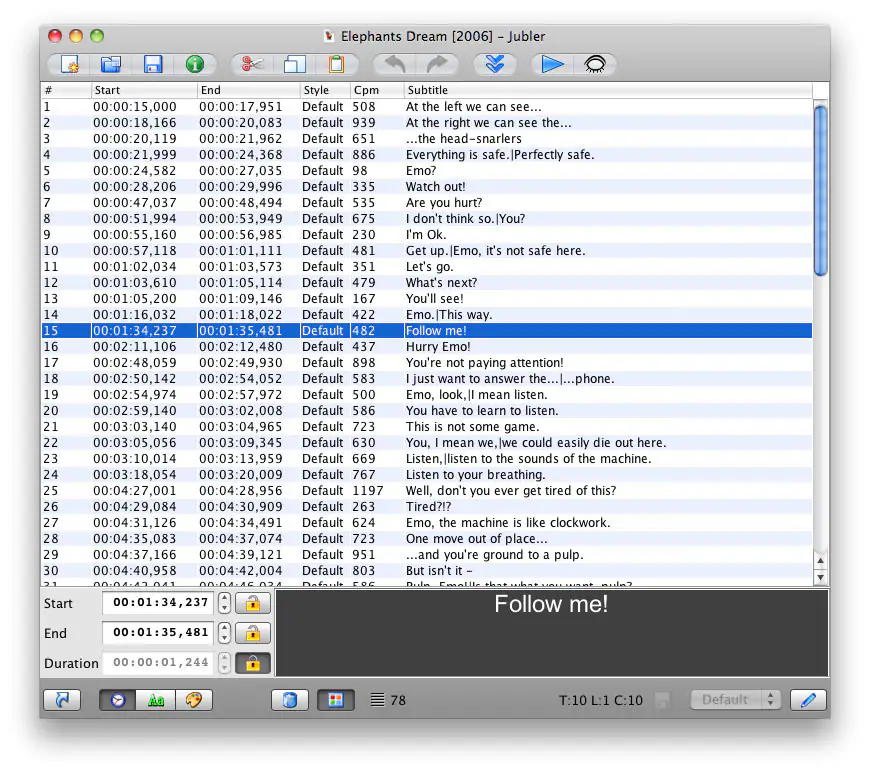Image resolution: width=870 pixels, height=773 pixels.
Task: Select subtitle 'At the right we can see the...'
Action: click(x=427, y=123)
